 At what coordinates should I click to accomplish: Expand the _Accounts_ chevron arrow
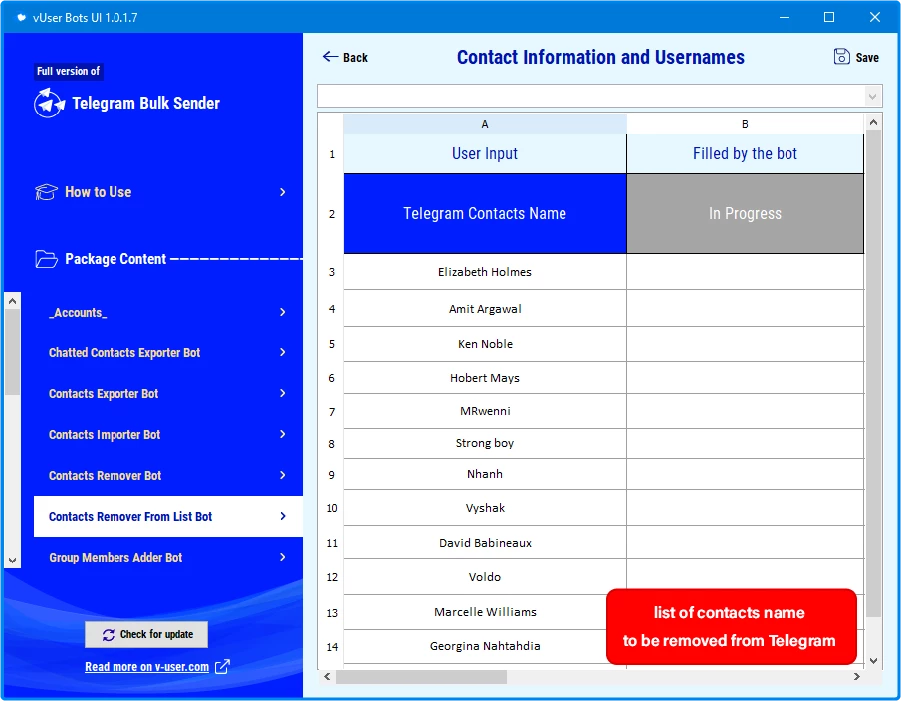[283, 312]
